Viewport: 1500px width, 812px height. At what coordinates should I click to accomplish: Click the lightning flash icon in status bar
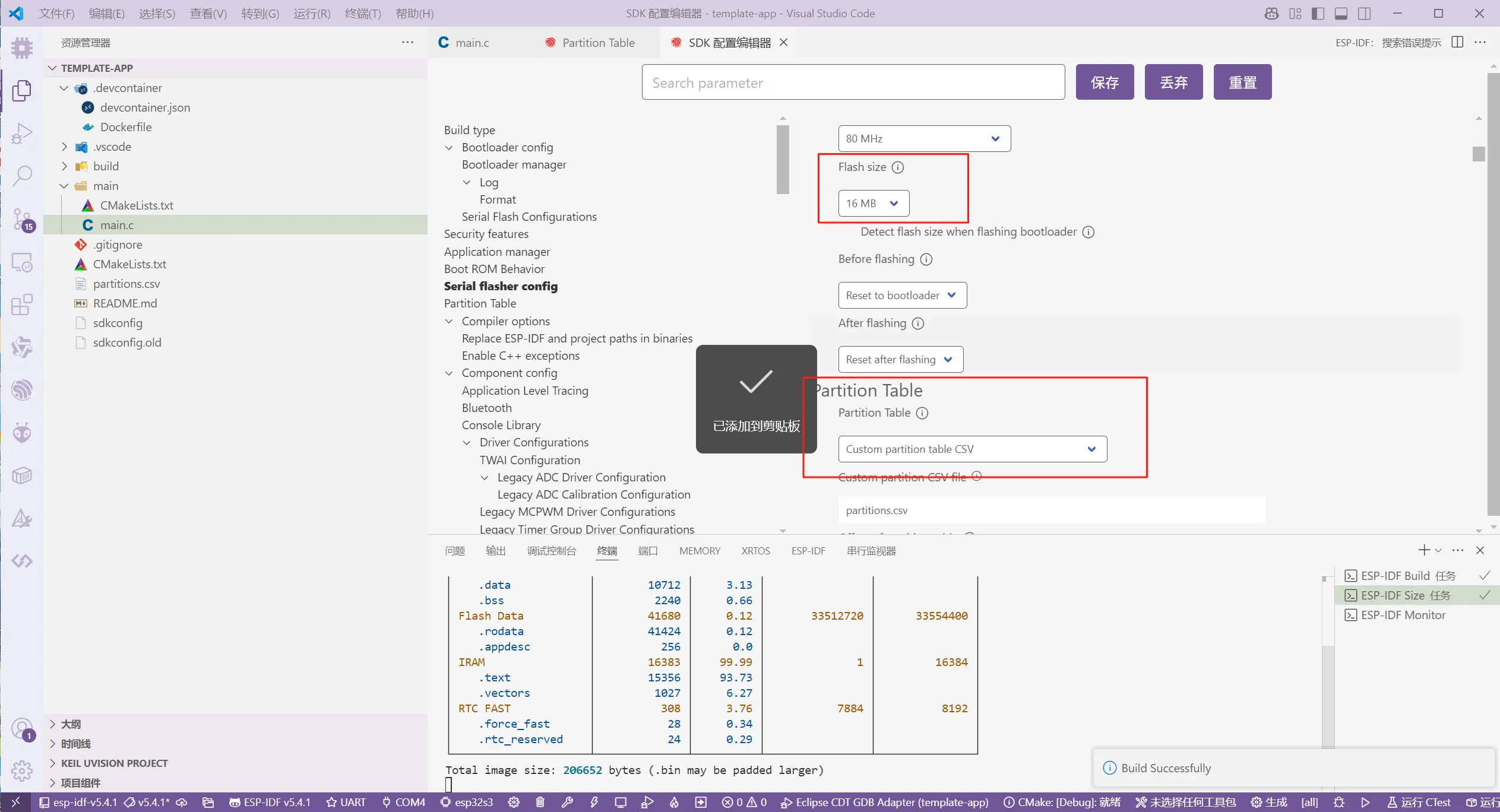coord(594,803)
